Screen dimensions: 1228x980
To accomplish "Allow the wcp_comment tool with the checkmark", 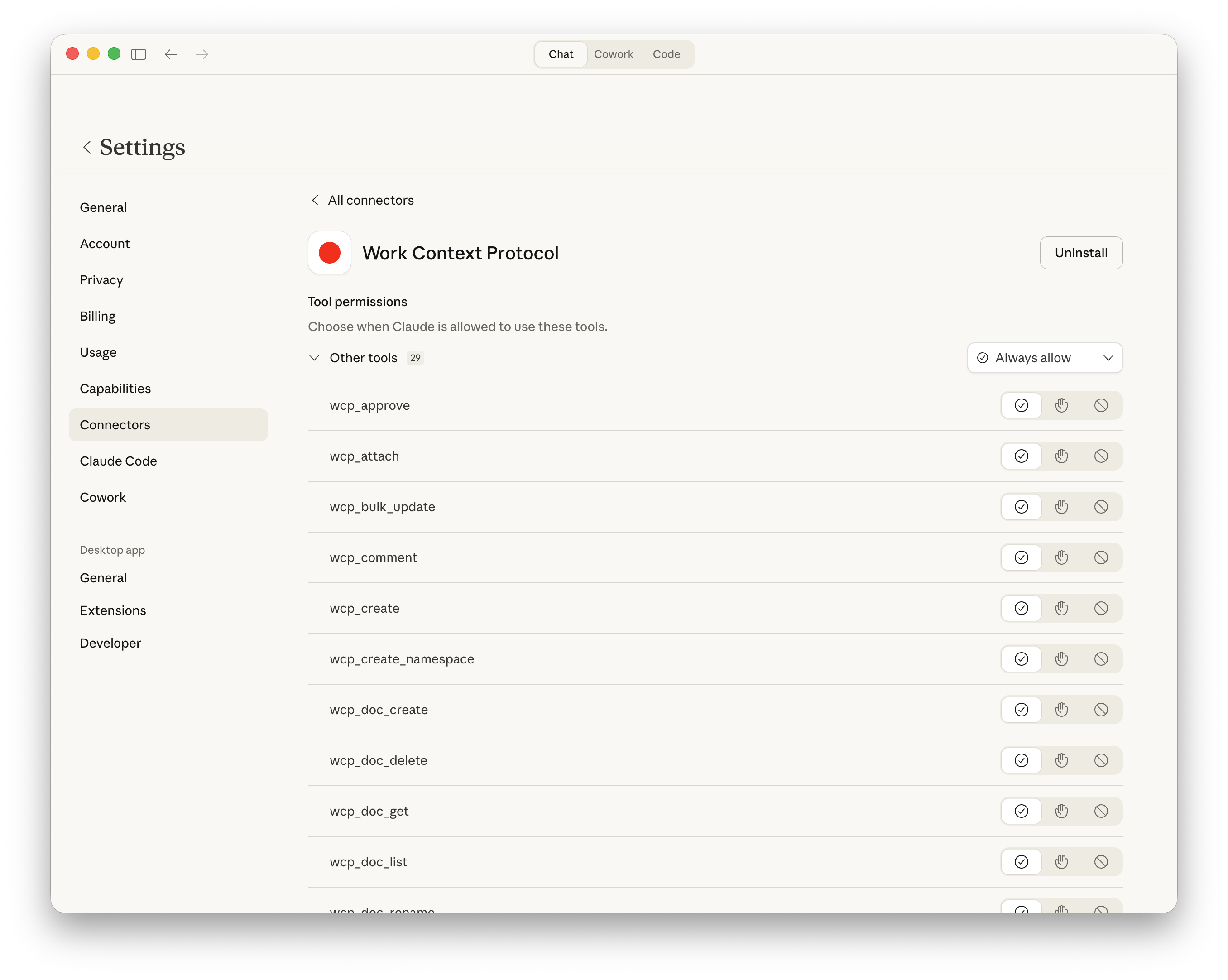I will [x=1021, y=557].
